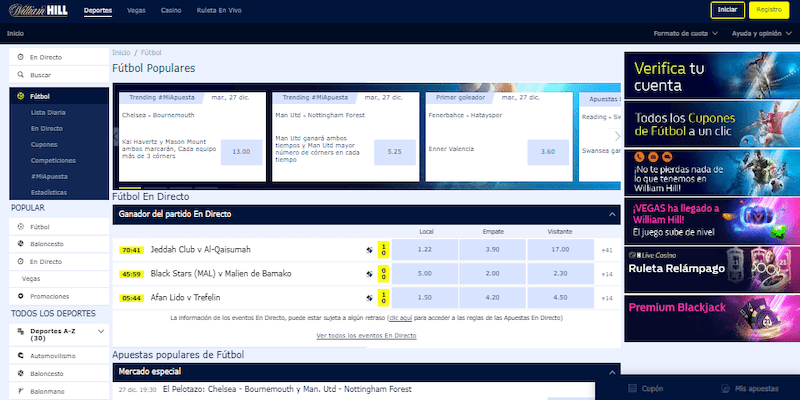
Task: Bet Visitante 17.00 on Al-Qaisumah
Action: (x=560, y=249)
